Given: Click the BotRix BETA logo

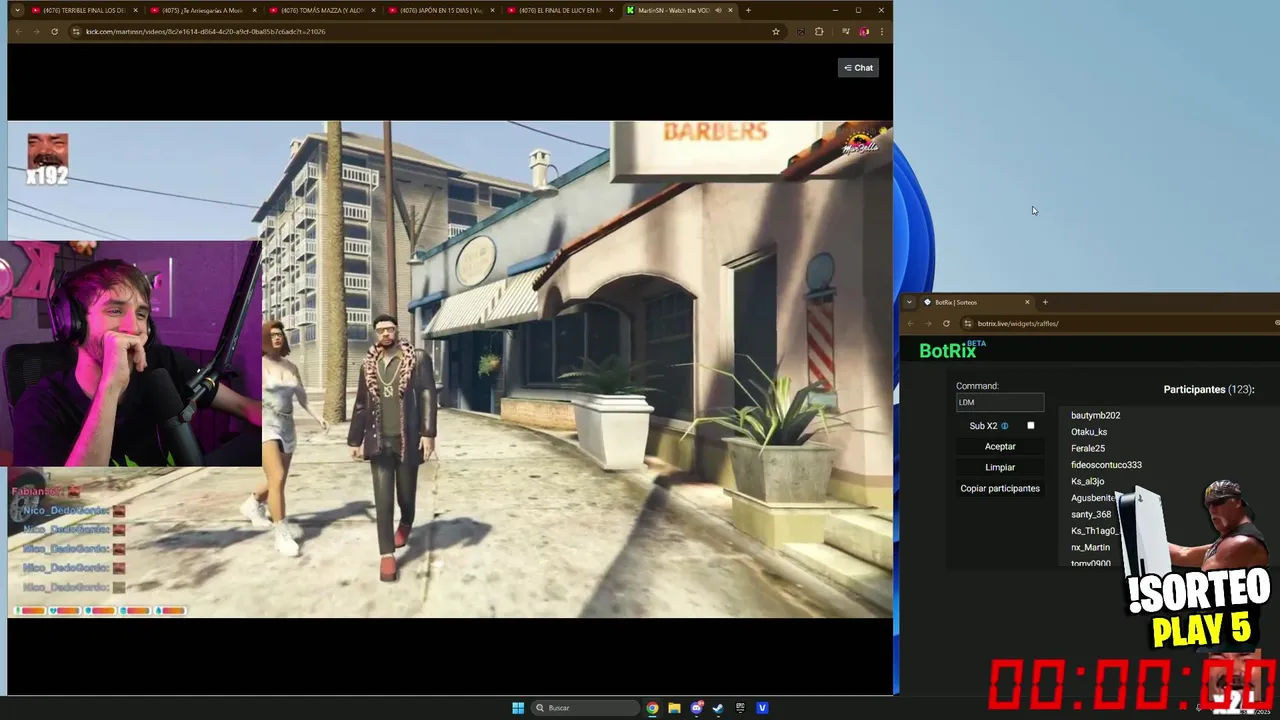Looking at the screenshot, I should click(x=952, y=350).
